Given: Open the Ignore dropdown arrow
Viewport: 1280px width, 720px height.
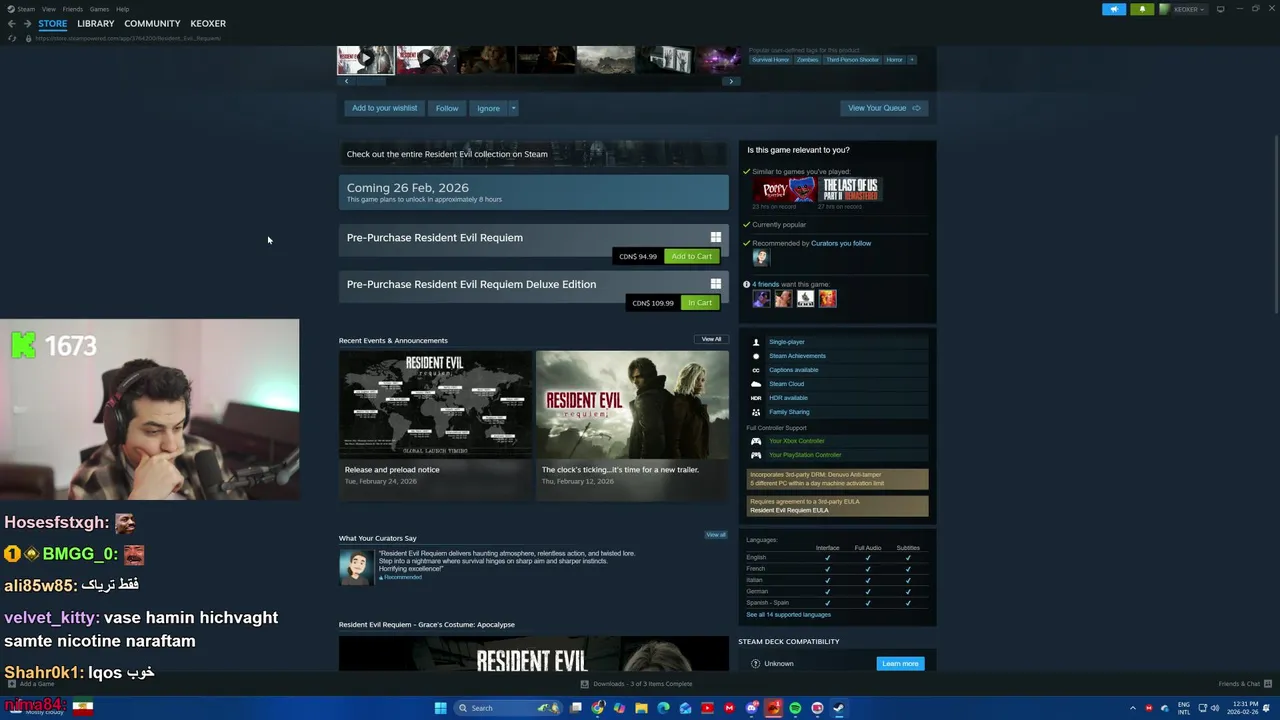Looking at the screenshot, I should [x=513, y=108].
